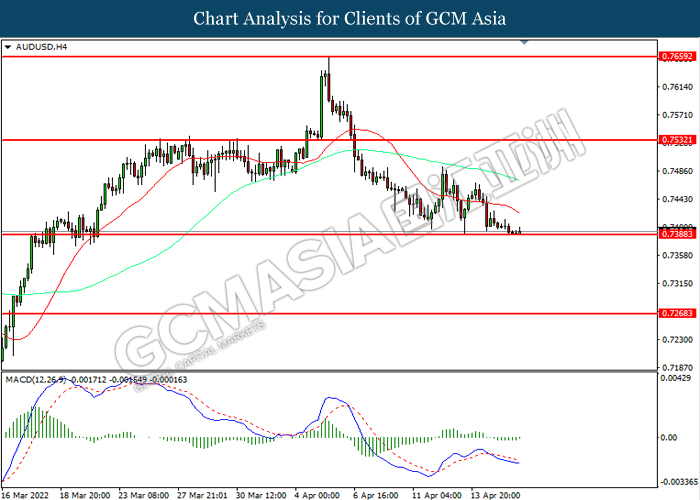Click the 27 Mar 21:01 time label
The height and width of the screenshot is (500, 700).
pyautogui.click(x=202, y=495)
